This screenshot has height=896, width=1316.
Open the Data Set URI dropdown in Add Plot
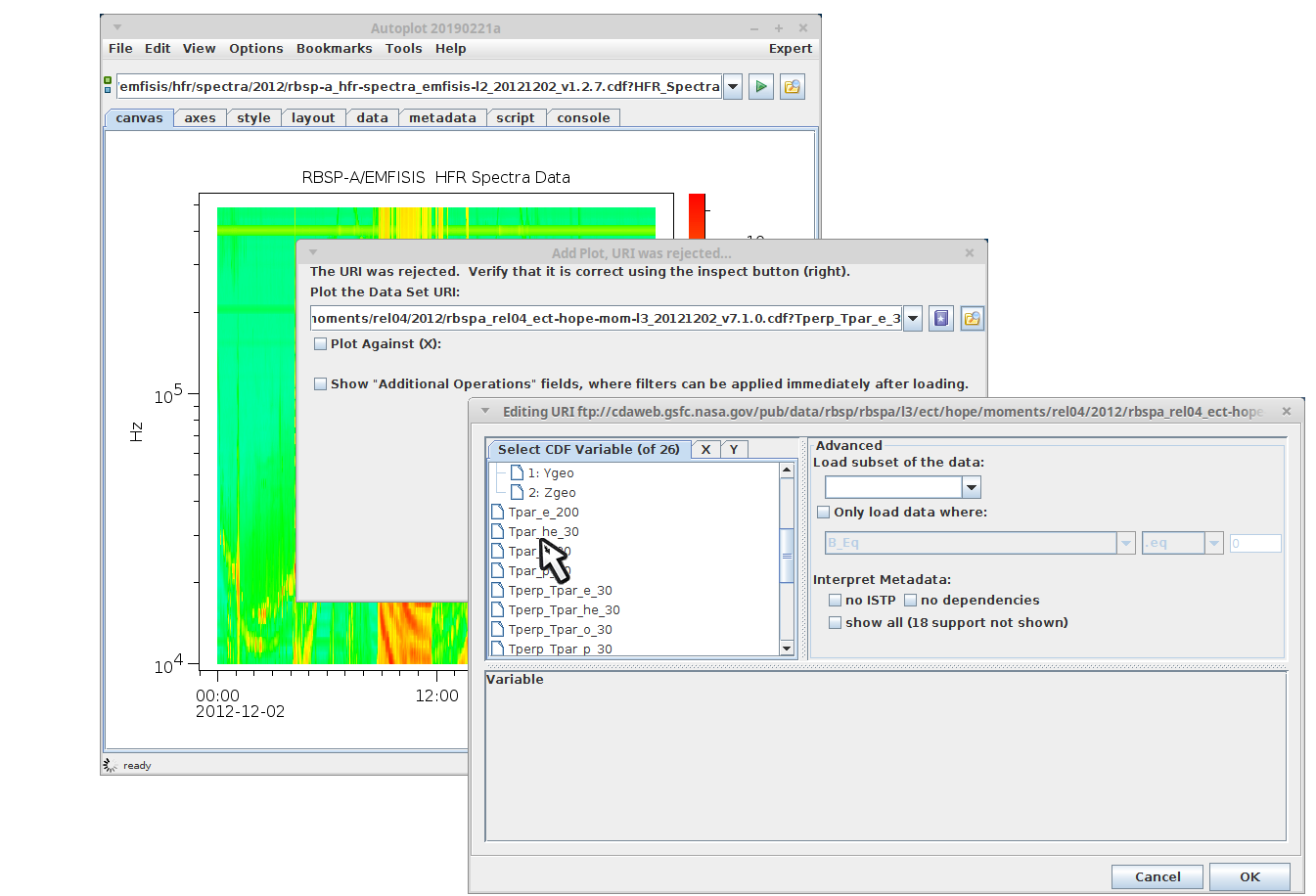912,319
